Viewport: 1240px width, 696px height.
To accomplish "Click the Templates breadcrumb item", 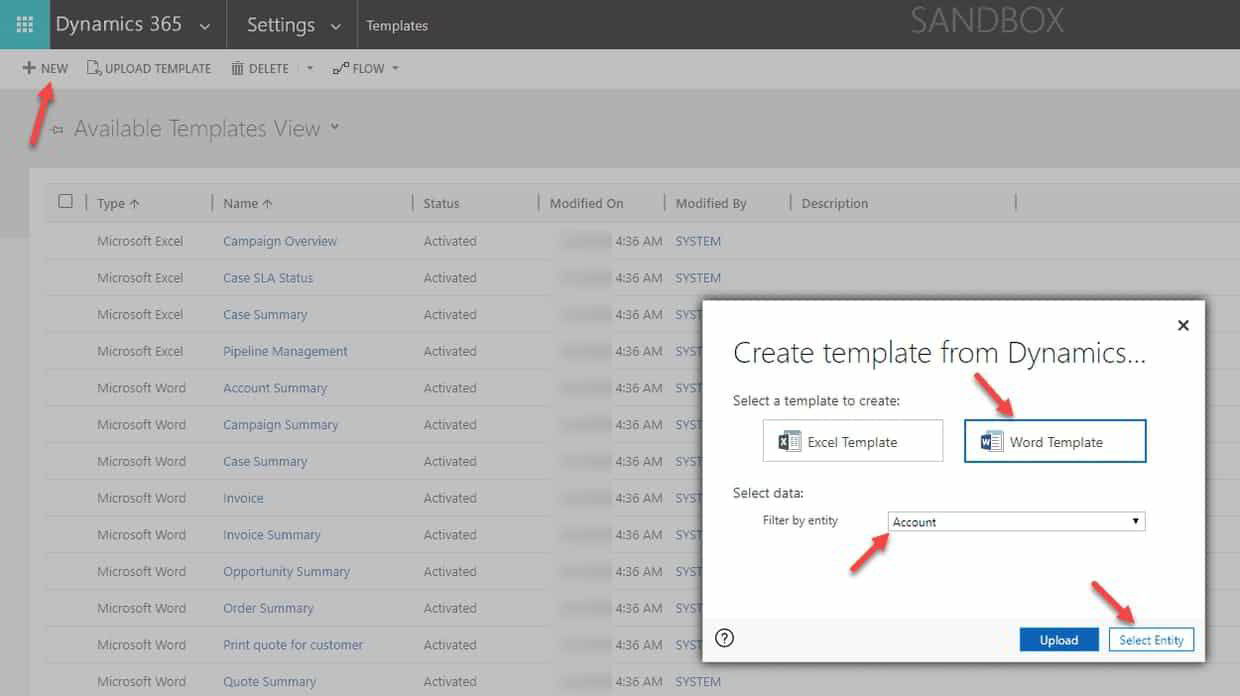I will [x=397, y=25].
